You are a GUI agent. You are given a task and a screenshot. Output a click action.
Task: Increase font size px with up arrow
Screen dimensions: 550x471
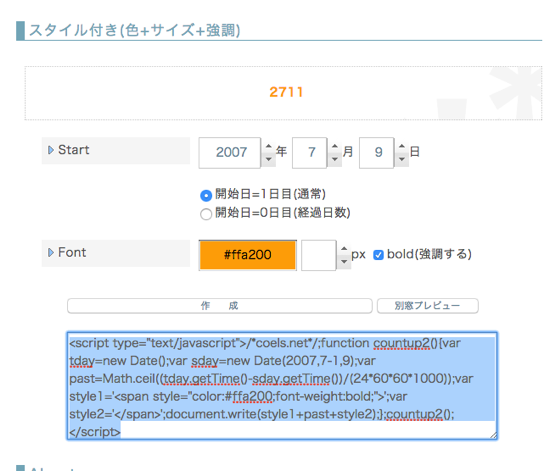coord(344,249)
